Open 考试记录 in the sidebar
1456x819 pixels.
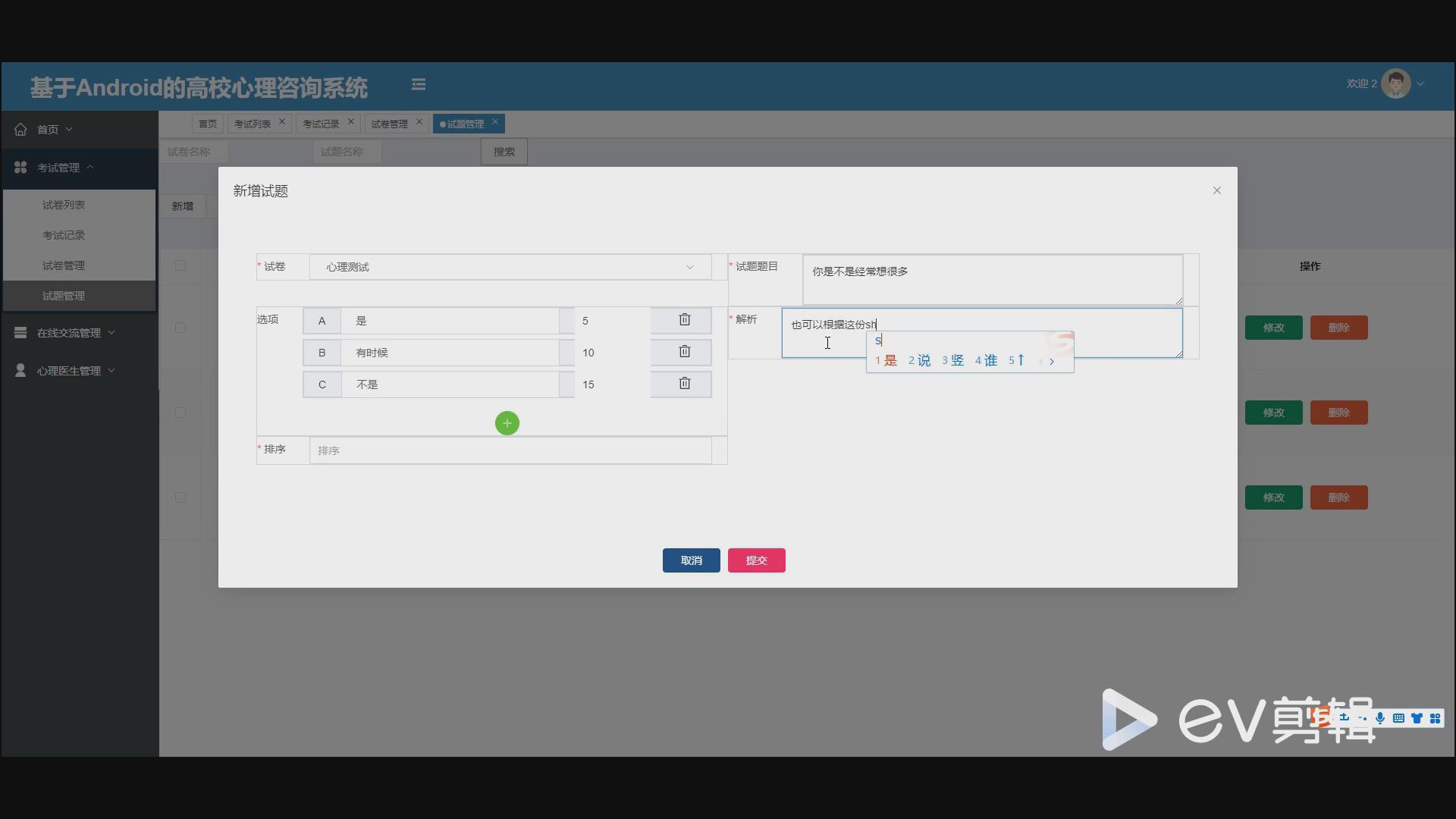(x=64, y=235)
